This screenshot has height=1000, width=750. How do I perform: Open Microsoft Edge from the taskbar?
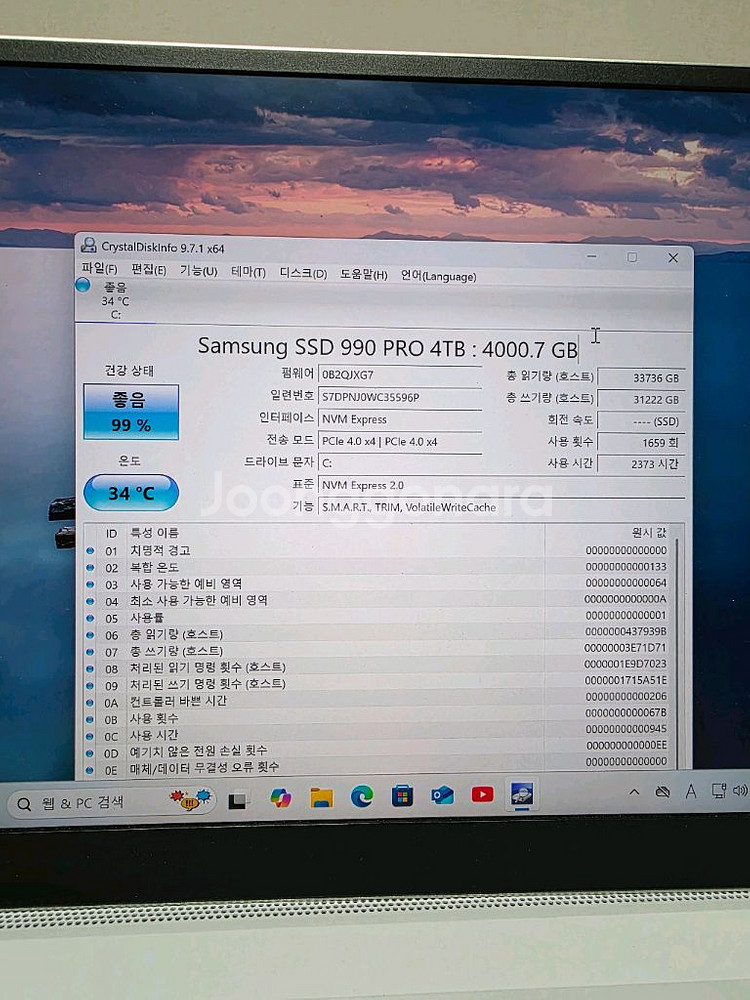[362, 797]
